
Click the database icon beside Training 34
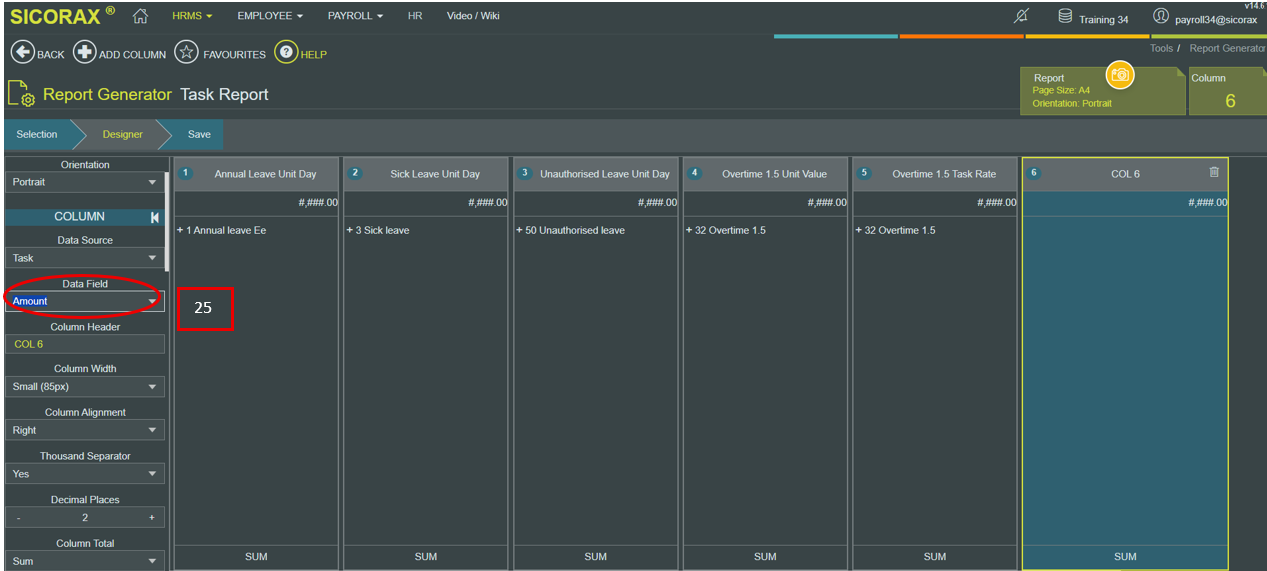click(x=1066, y=16)
